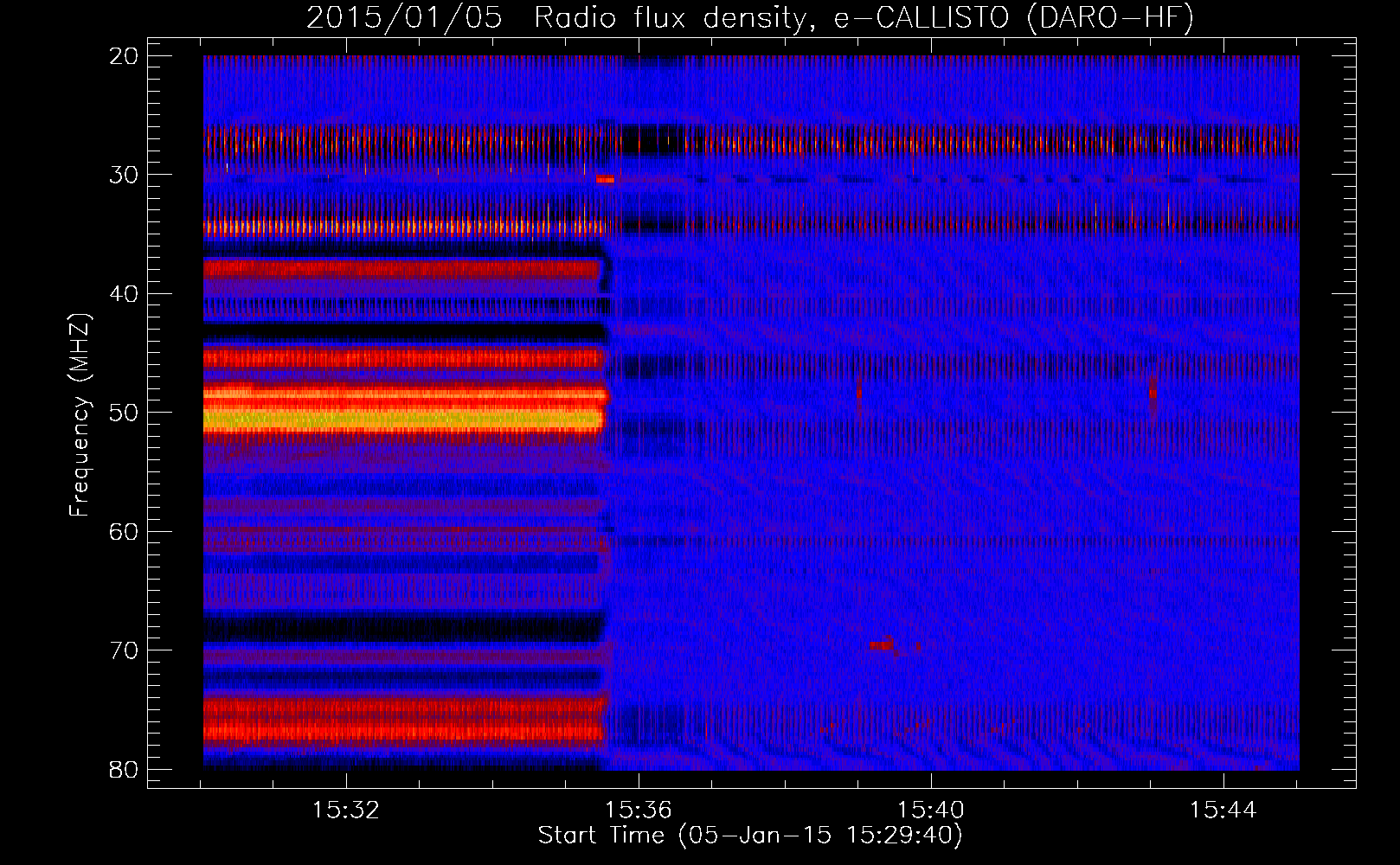Click the 15:40 time tick label
The width and height of the screenshot is (1400, 865).
click(x=931, y=811)
